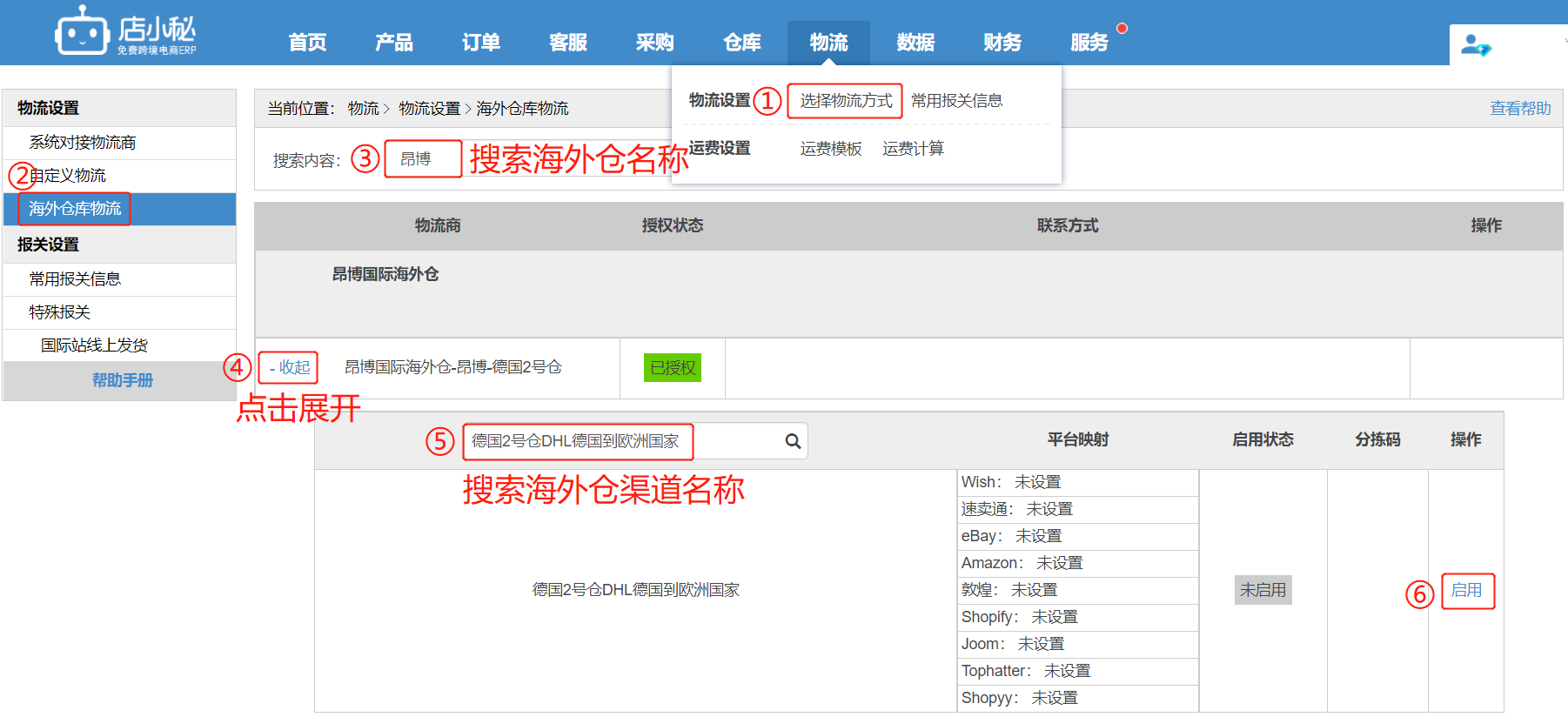This screenshot has width=1568, height=717.
Task: Select 常用报关信息 in the dropdown menu
Action: 957,101
